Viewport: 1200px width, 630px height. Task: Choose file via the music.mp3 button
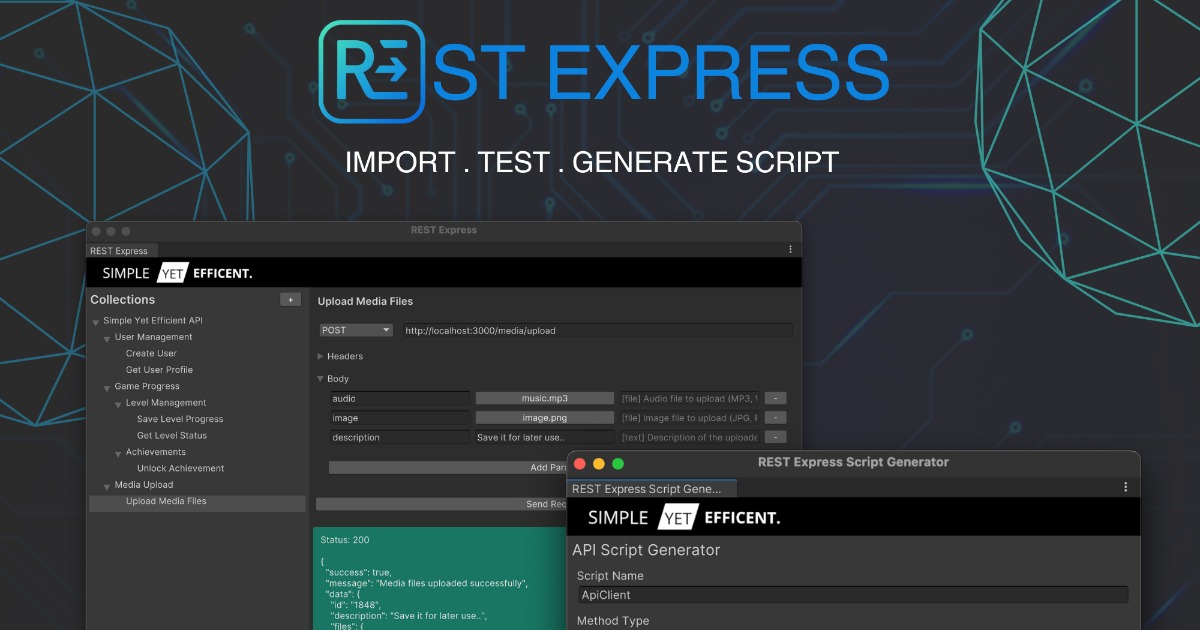545,398
